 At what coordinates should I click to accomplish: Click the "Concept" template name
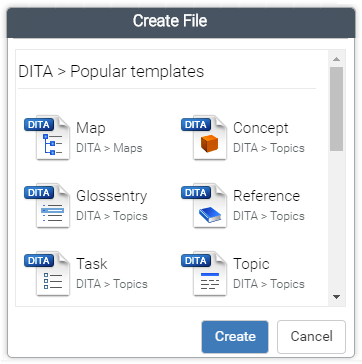click(x=261, y=128)
